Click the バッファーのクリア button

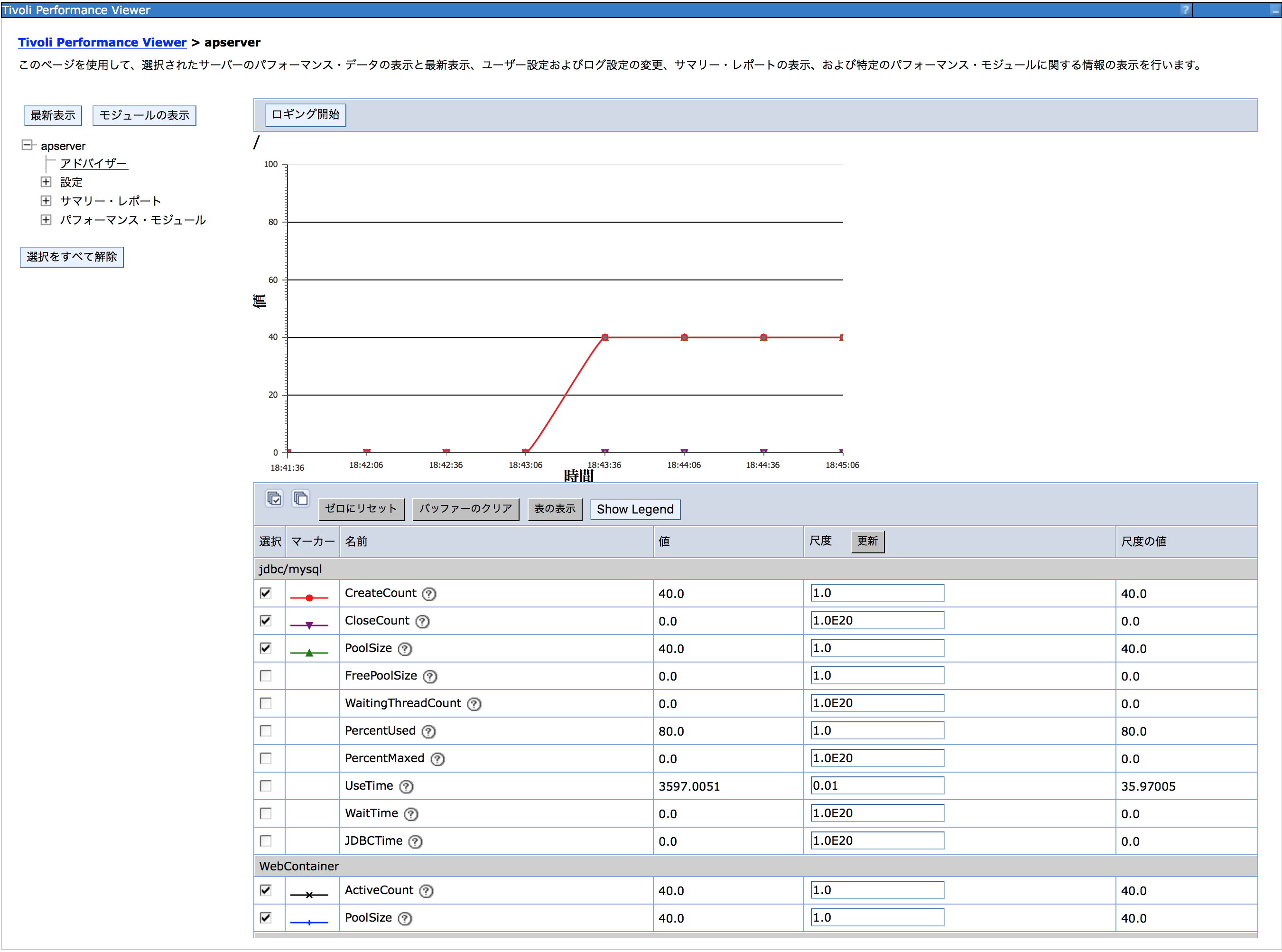point(465,509)
